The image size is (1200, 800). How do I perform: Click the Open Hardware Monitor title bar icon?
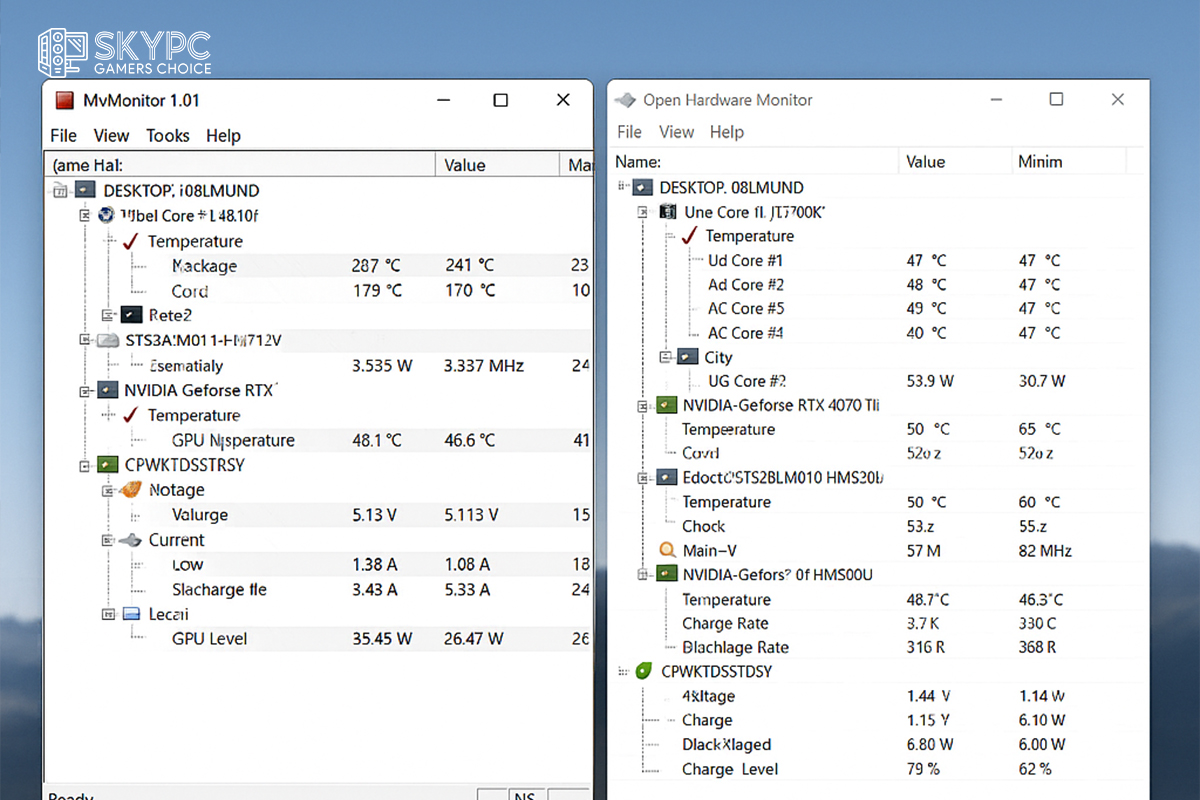click(x=625, y=100)
